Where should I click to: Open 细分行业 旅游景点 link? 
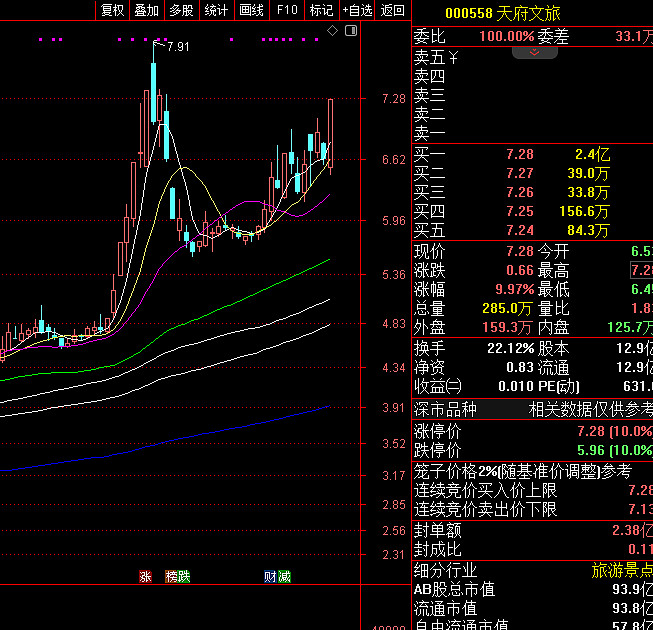[622, 570]
